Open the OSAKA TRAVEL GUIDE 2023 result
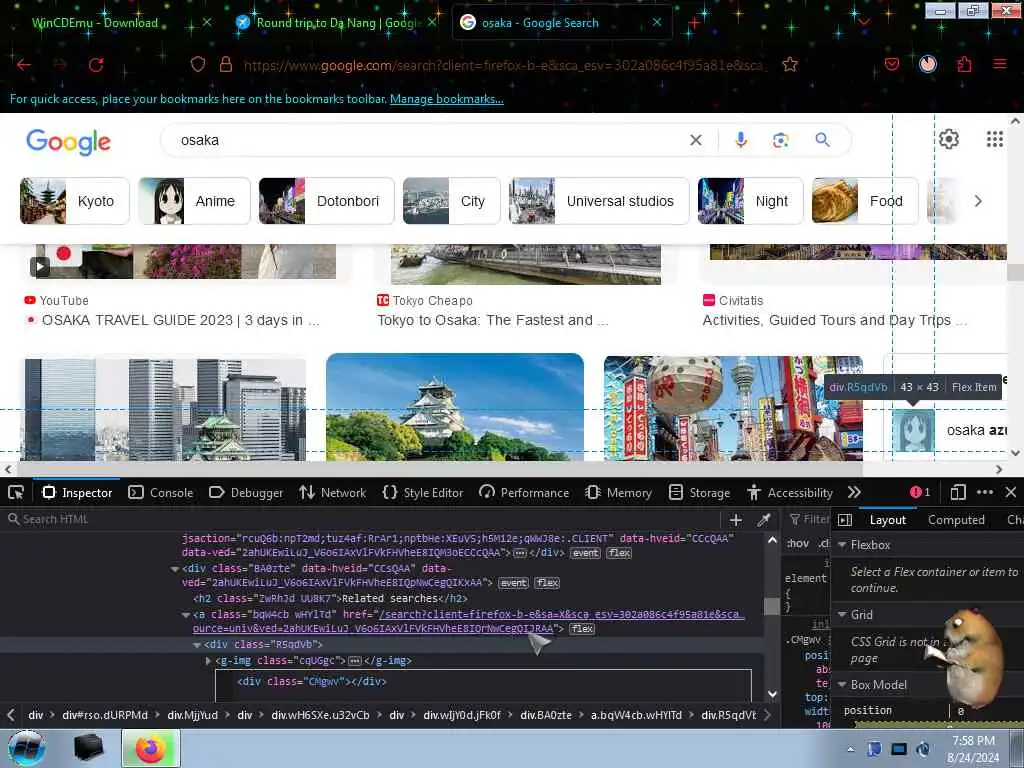This screenshot has height=768, width=1024. tap(180, 321)
